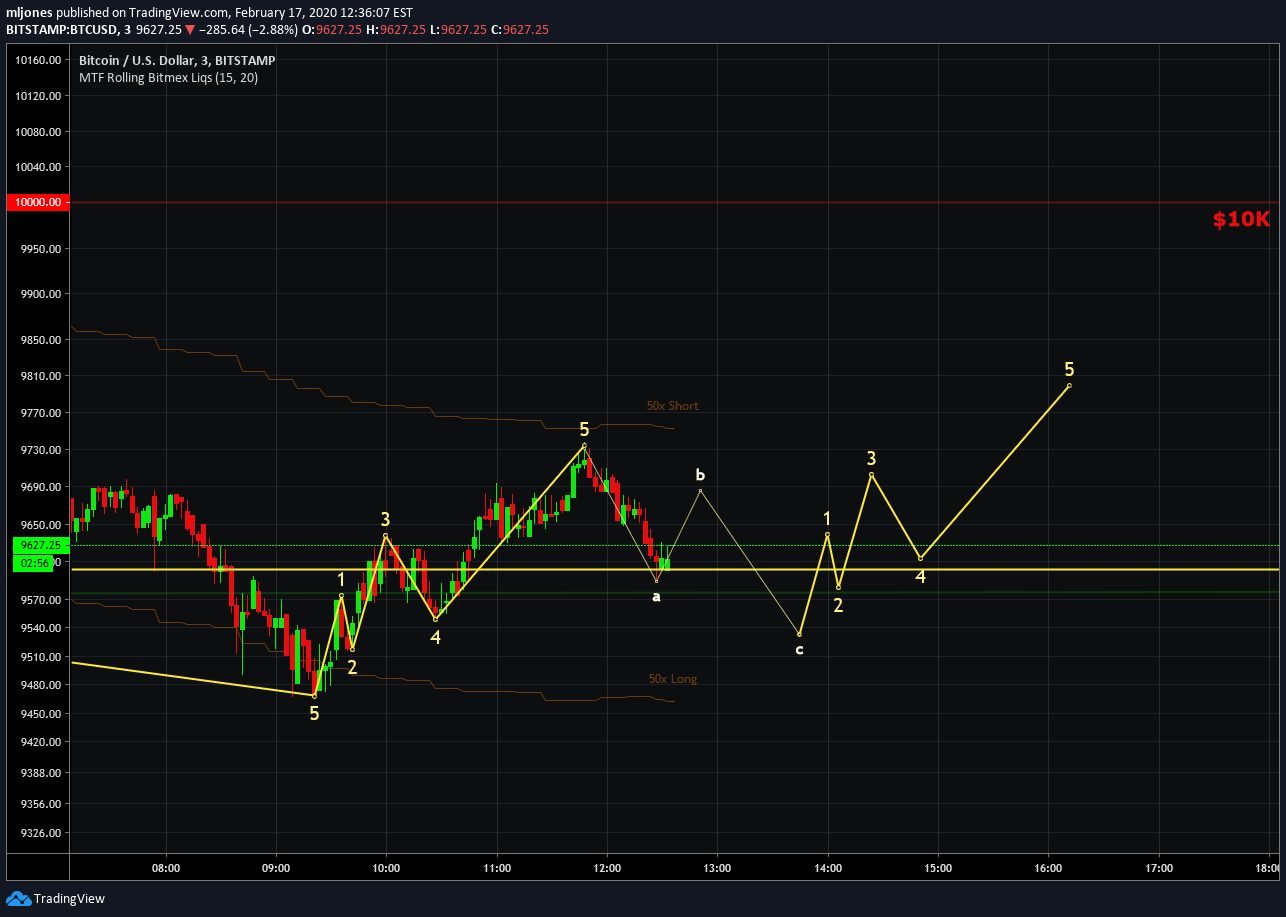1286x917 pixels.
Task: Click the 11:00 time axis label
Action: pyautogui.click(x=496, y=868)
